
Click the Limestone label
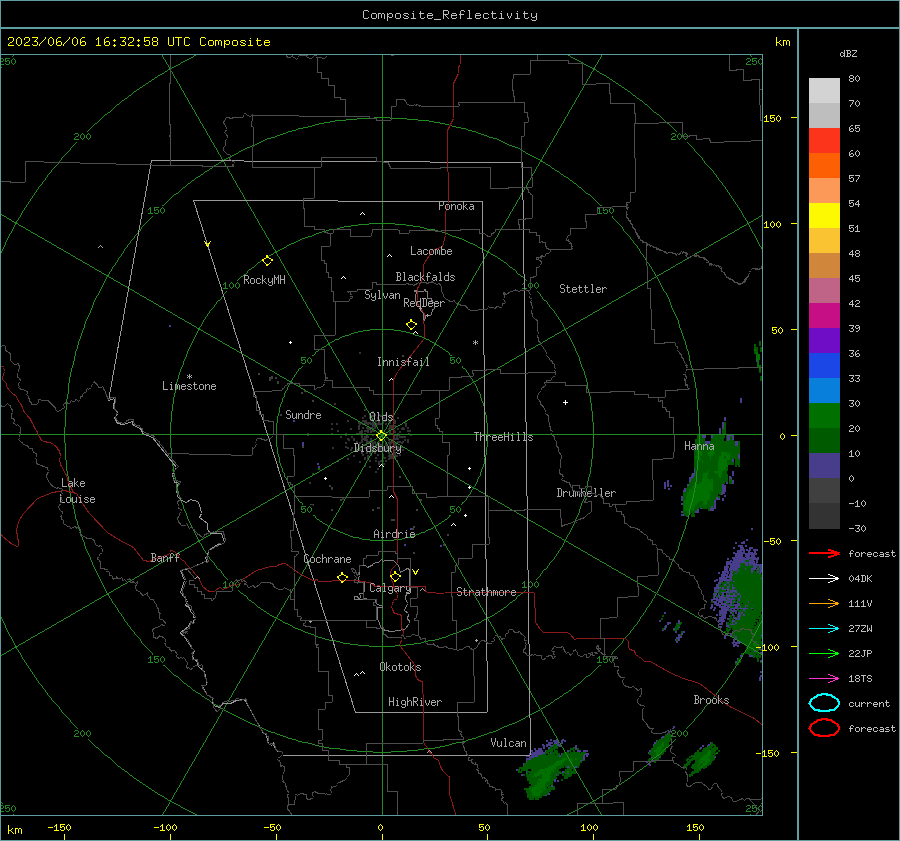coord(189,386)
